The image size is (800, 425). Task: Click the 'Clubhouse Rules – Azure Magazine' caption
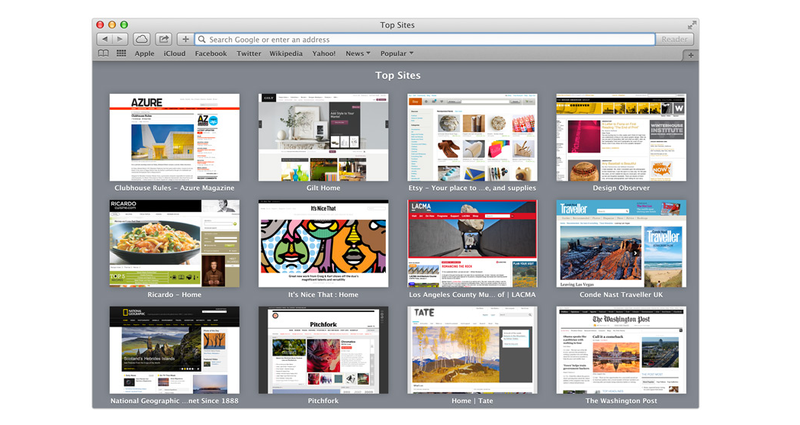tap(174, 188)
